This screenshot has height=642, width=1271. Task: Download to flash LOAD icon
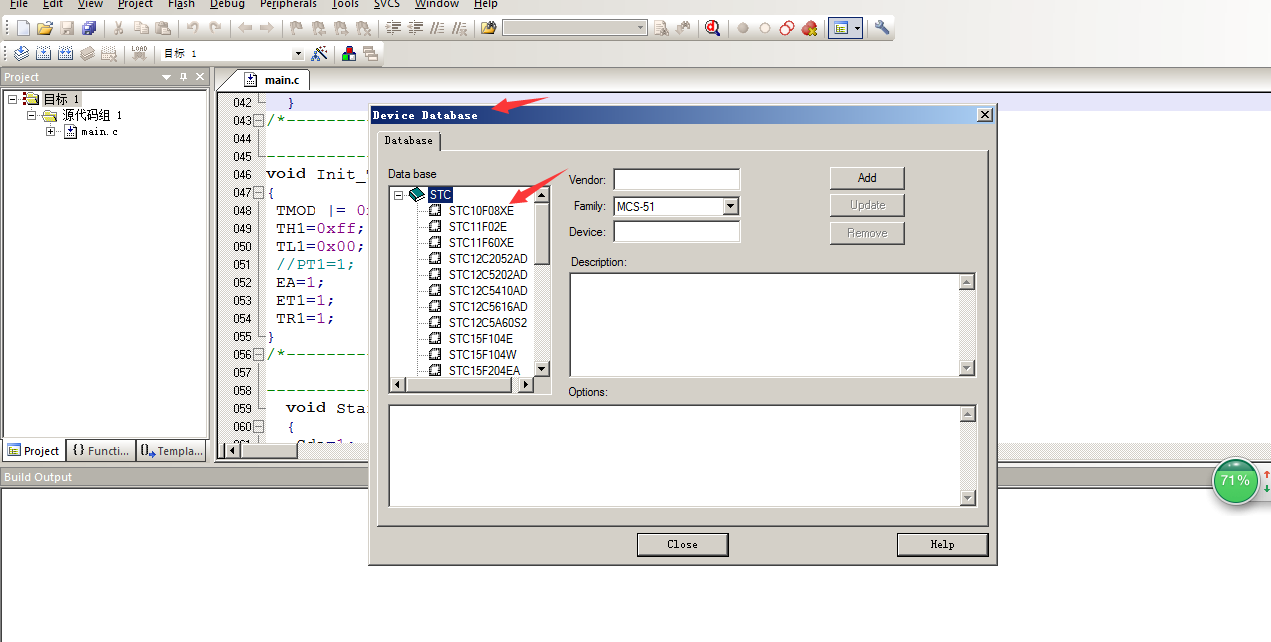[140, 53]
